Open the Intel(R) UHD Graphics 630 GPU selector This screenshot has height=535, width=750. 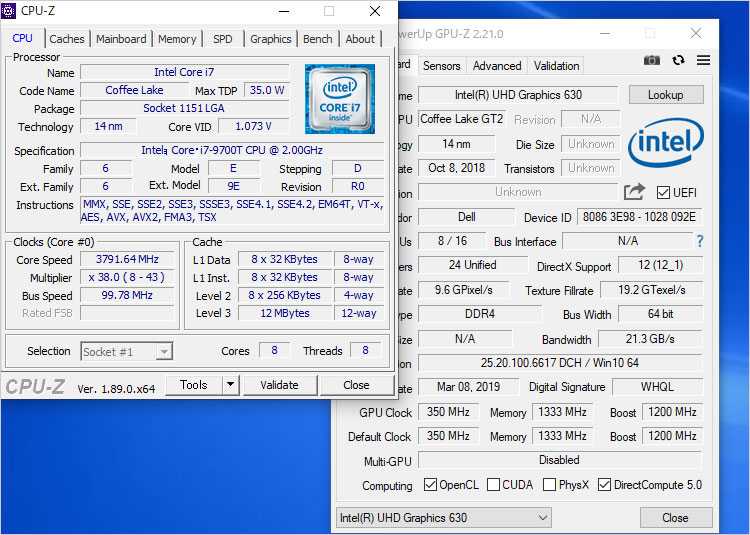click(443, 517)
